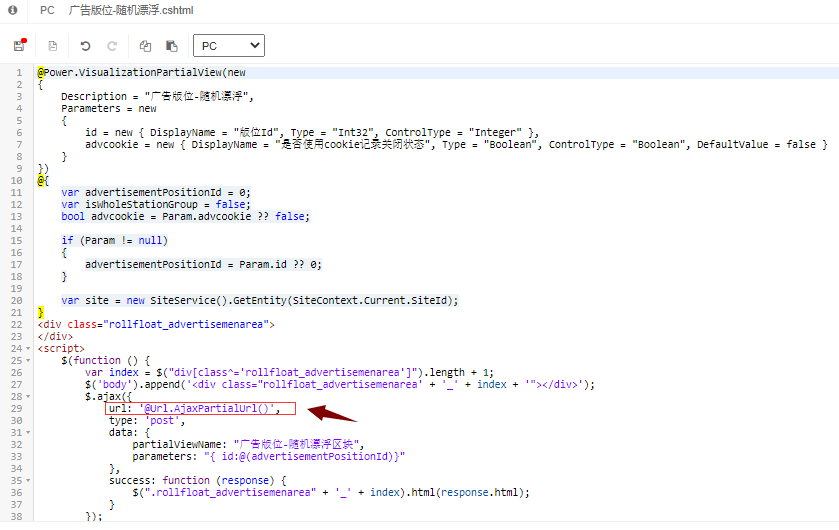Click the undo arrow icon

(85, 46)
